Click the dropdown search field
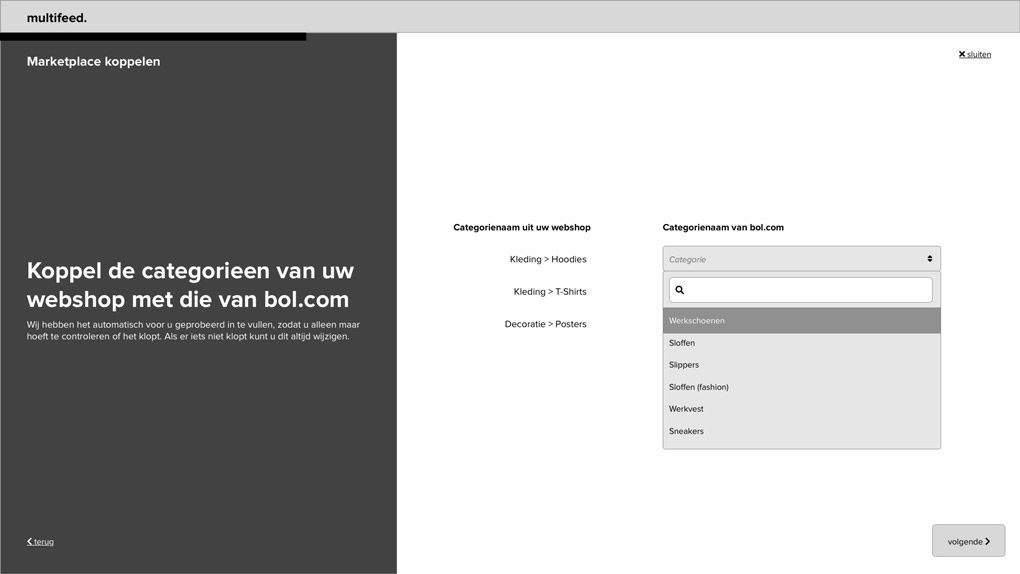This screenshot has width=1020, height=574. [x=801, y=290]
